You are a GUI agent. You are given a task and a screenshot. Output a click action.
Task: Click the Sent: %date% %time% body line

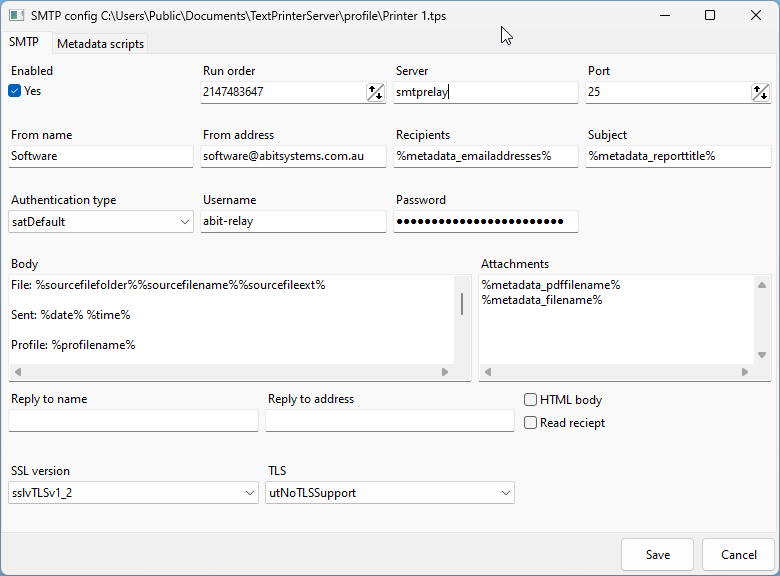[x=71, y=315]
